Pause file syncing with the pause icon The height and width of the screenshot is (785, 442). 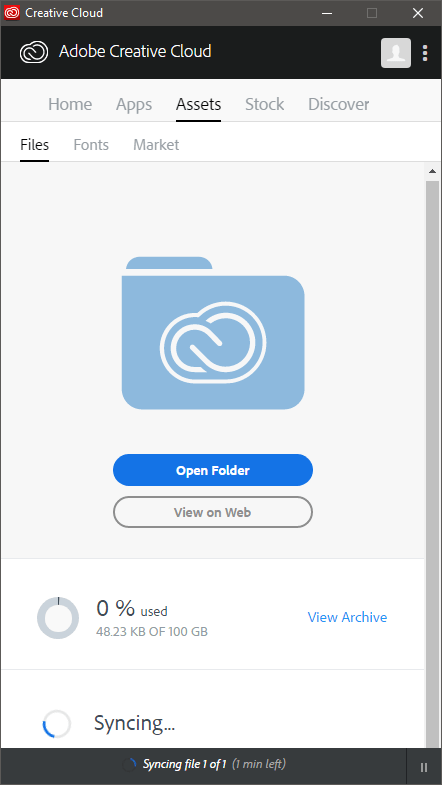(424, 767)
